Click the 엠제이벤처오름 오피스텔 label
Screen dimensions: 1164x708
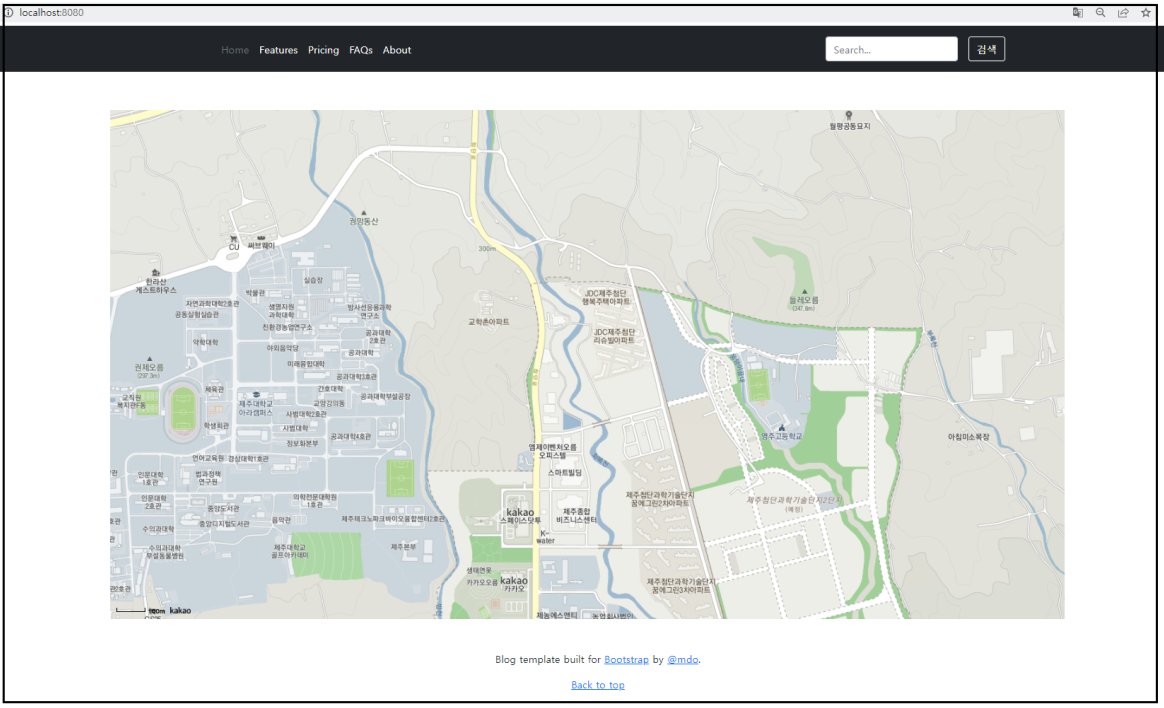click(552, 451)
